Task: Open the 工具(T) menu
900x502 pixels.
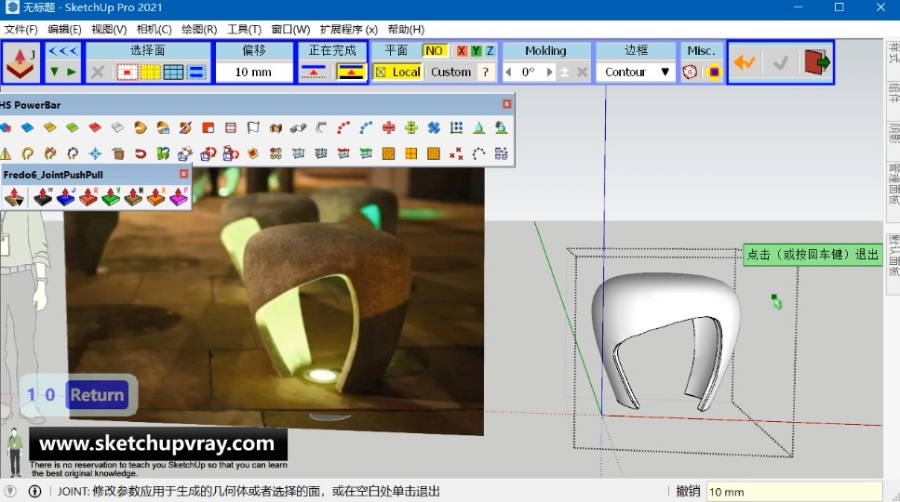Action: [244, 29]
